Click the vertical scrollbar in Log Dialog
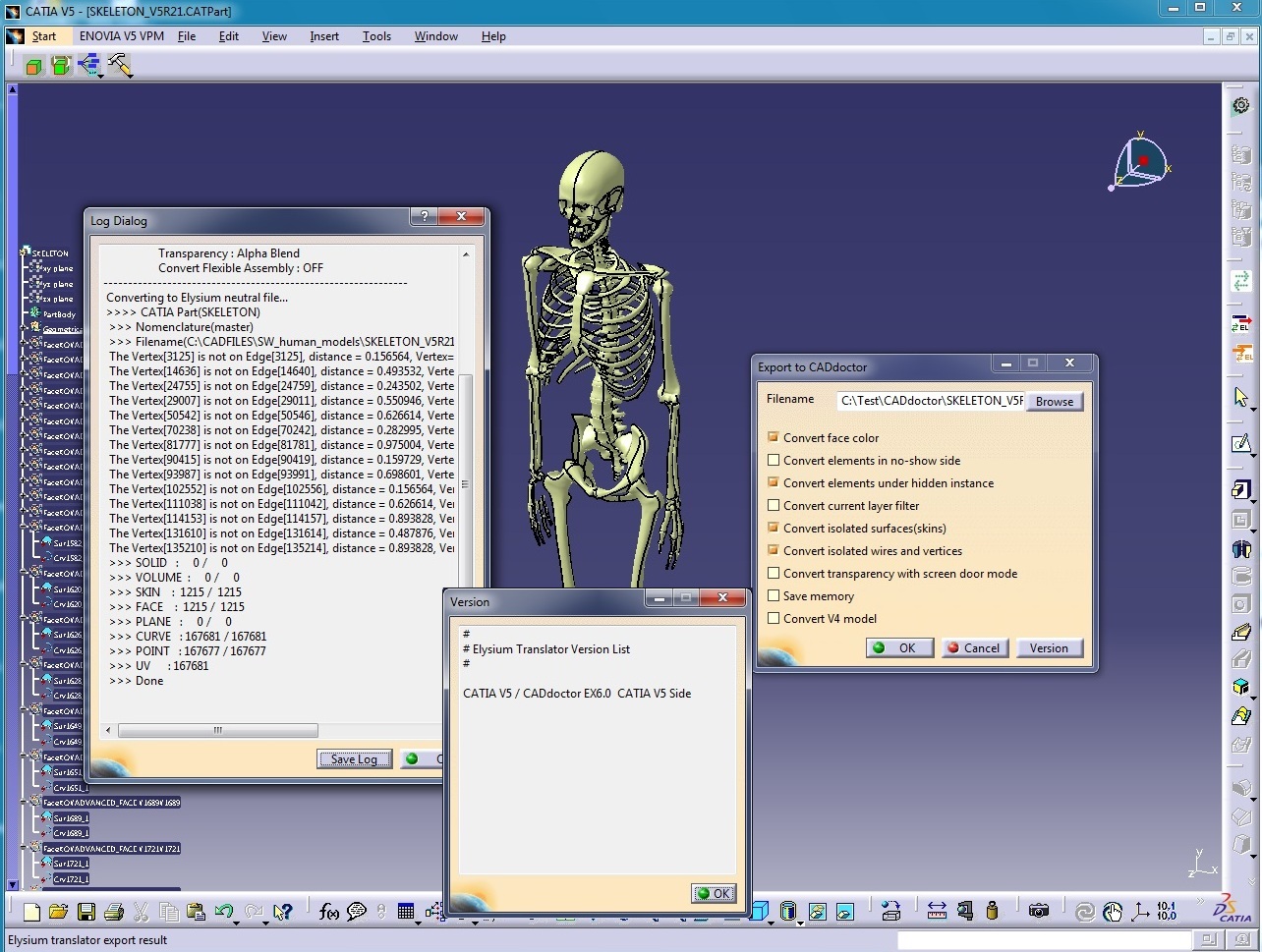1262x952 pixels. point(466,484)
